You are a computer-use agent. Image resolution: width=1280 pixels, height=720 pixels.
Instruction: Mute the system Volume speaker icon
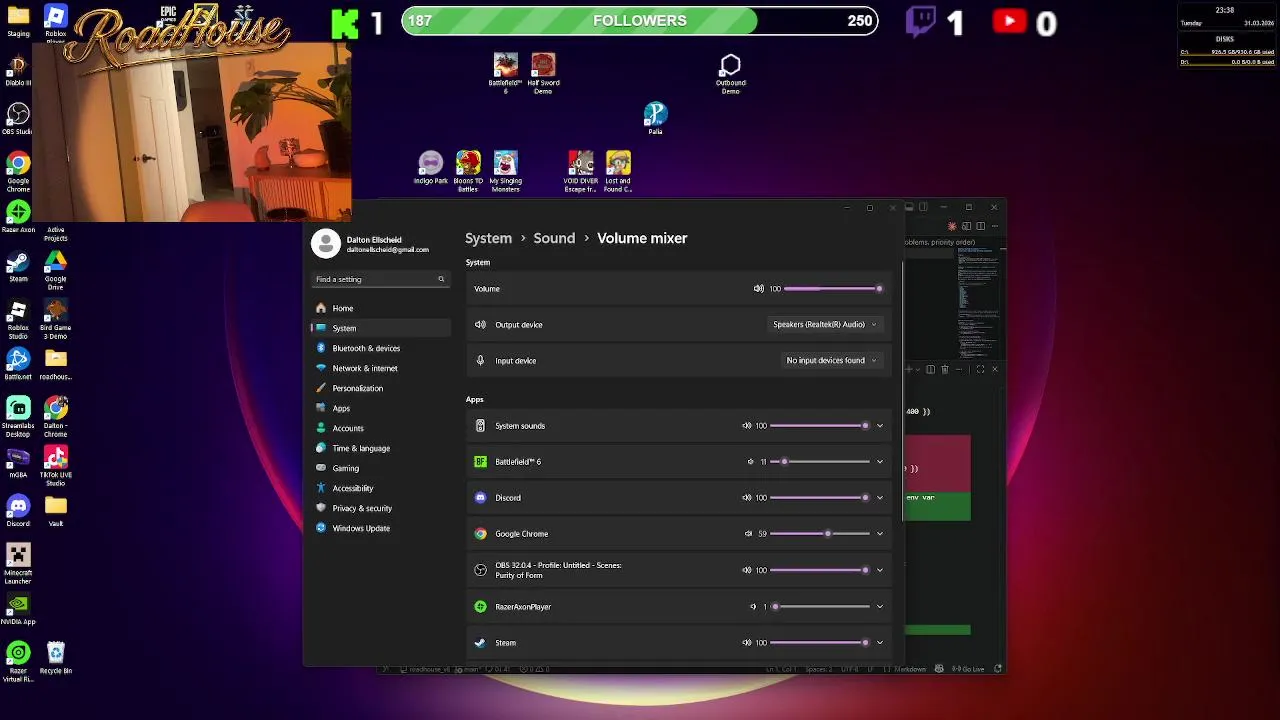coord(759,289)
